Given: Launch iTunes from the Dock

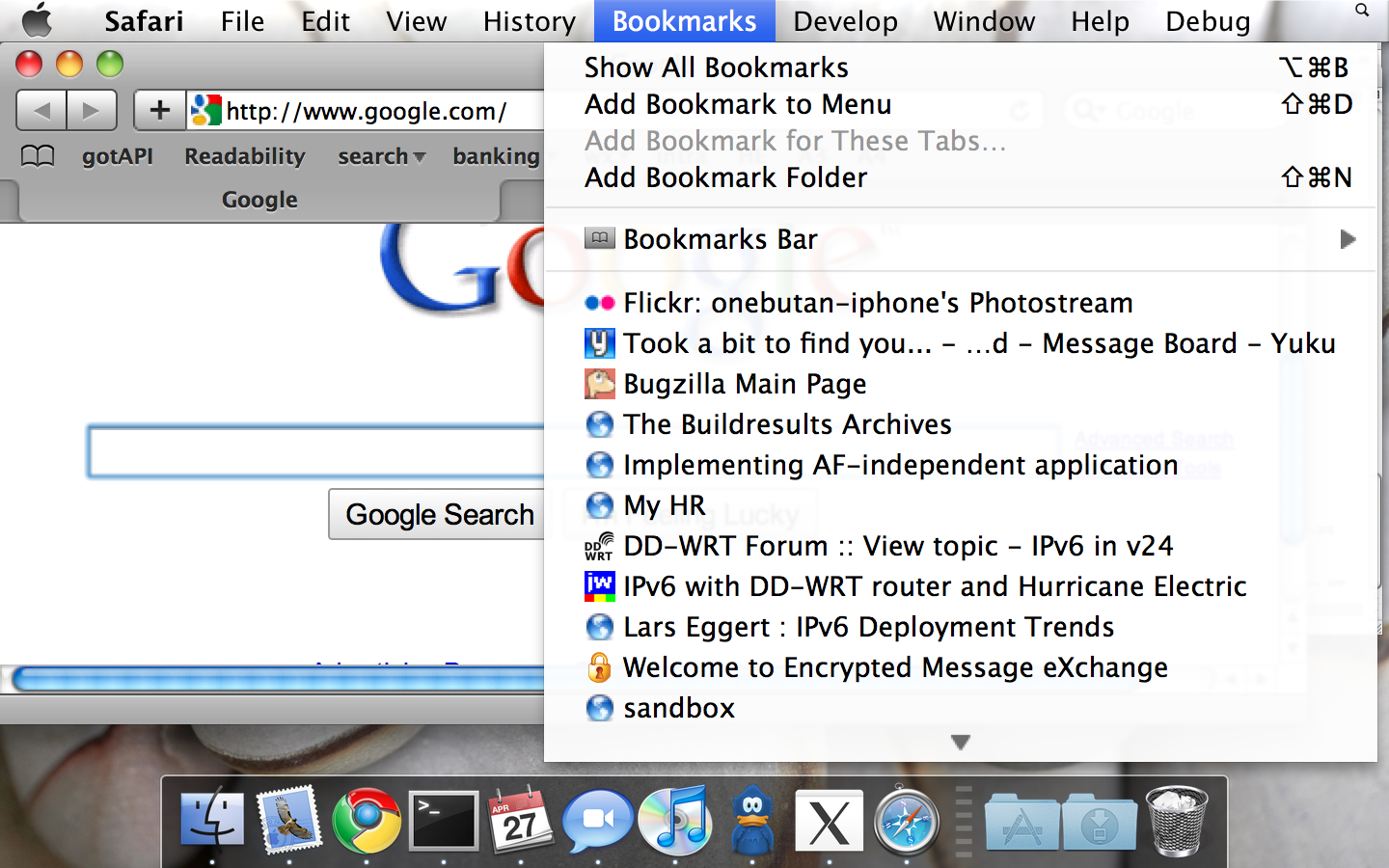Looking at the screenshot, I should (x=675, y=819).
